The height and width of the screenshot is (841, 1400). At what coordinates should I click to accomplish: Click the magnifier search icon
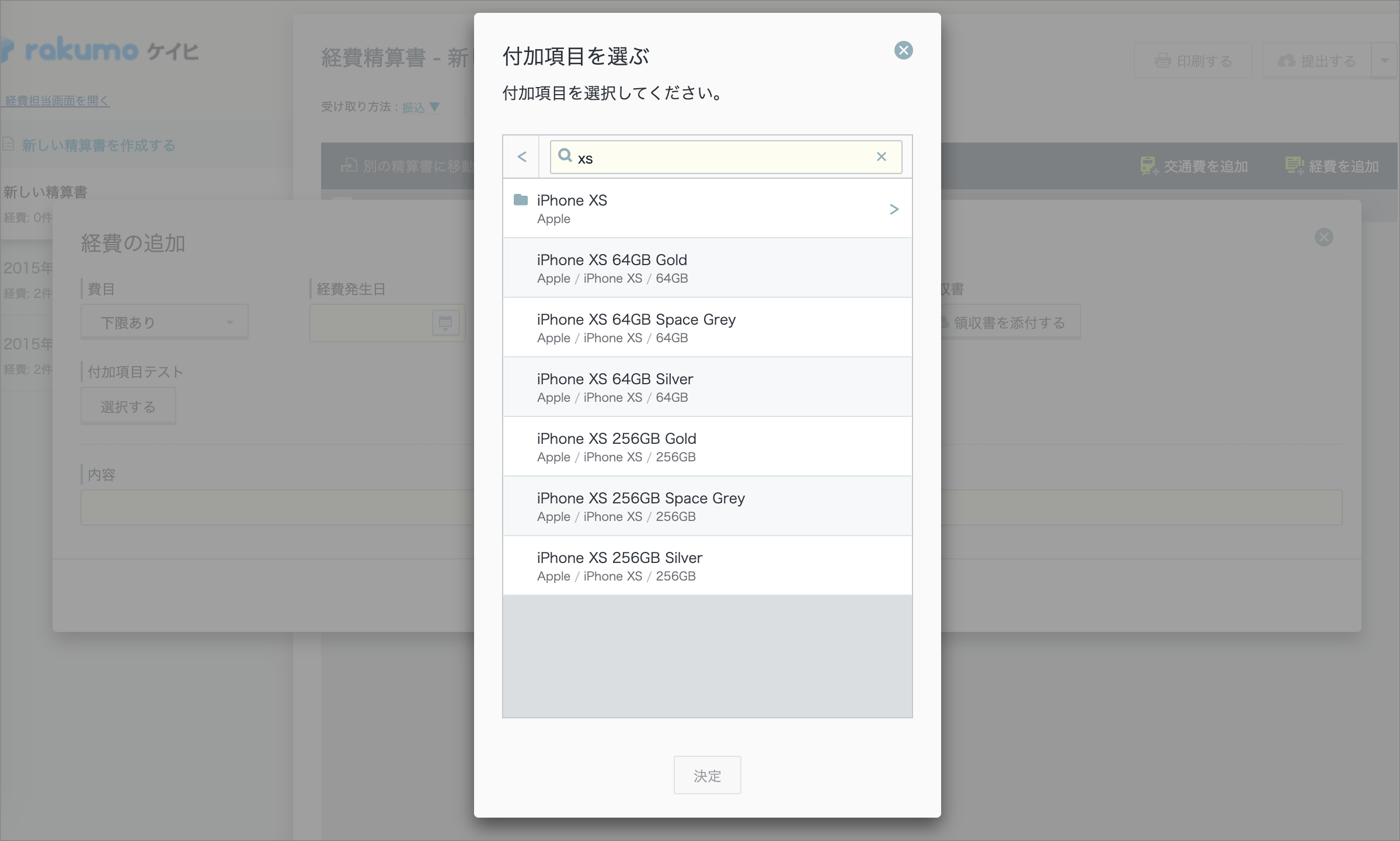tap(565, 155)
